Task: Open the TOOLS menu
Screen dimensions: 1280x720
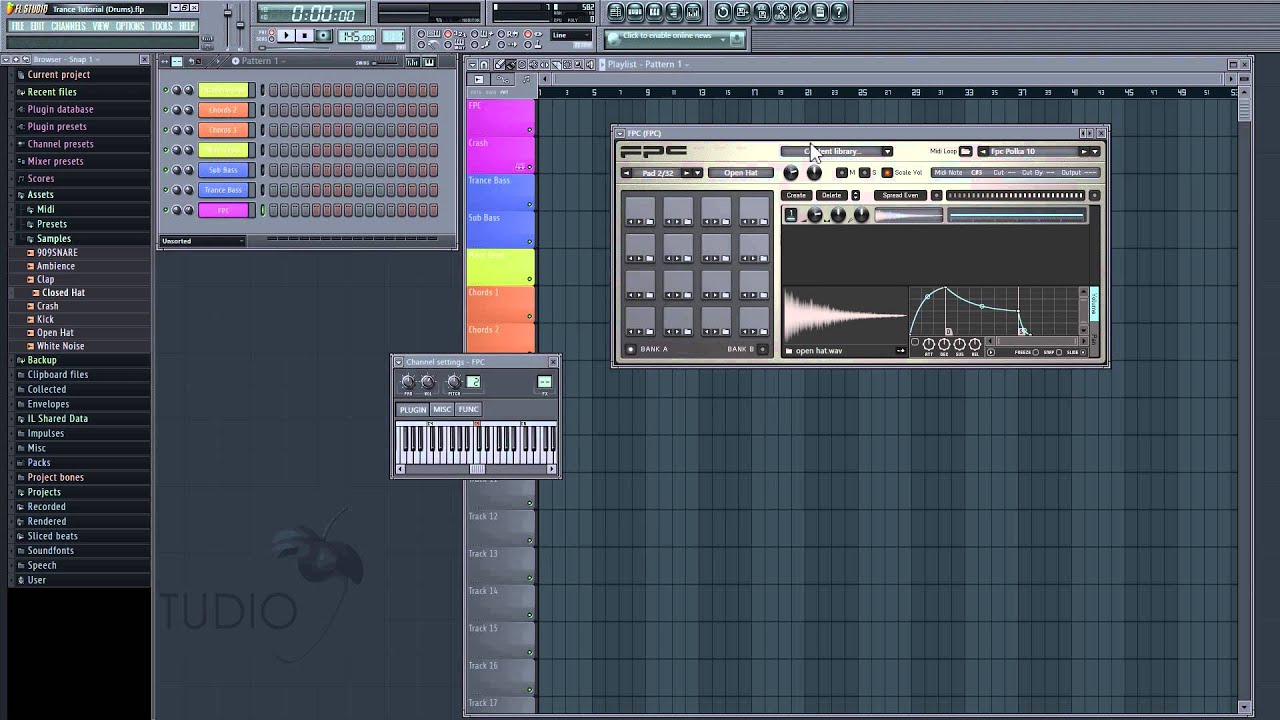Action: (x=162, y=26)
